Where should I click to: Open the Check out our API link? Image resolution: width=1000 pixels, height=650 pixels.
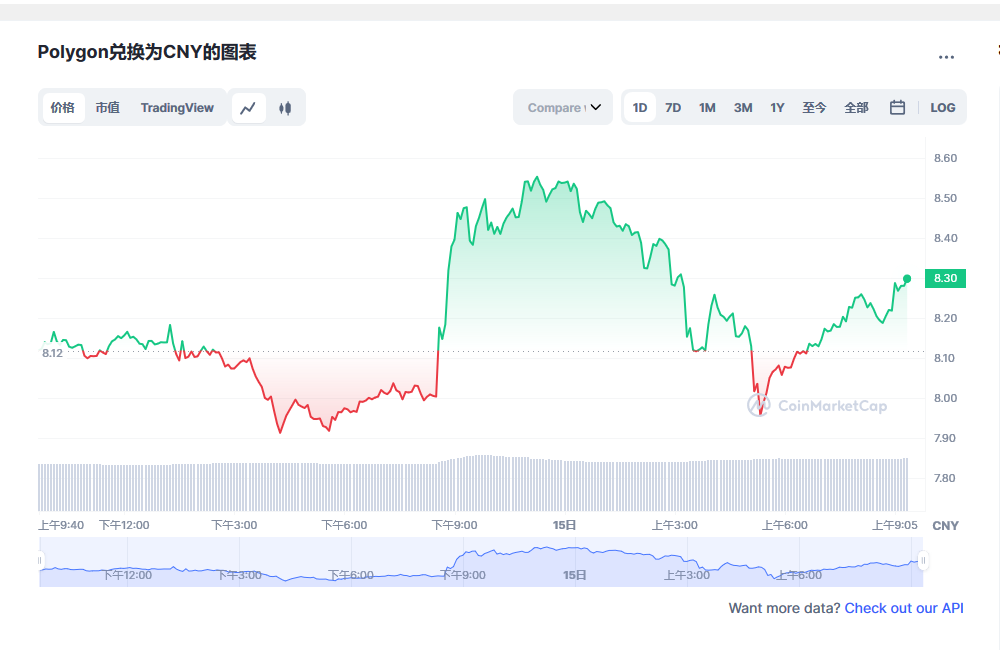904,608
